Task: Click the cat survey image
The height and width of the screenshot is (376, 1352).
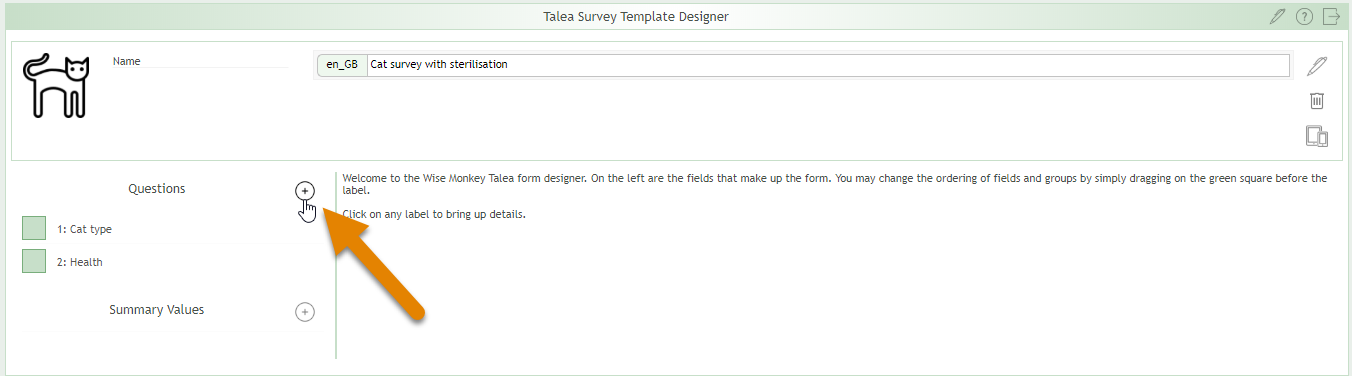Action: click(57, 86)
